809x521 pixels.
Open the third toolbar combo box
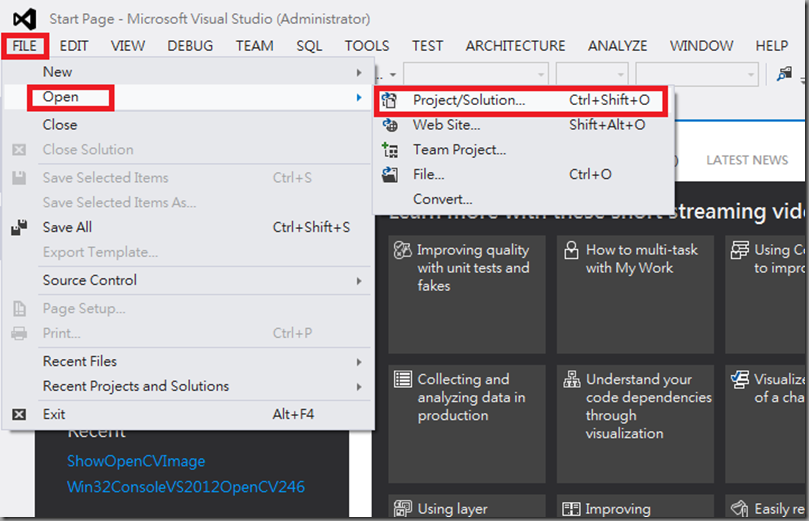697,74
